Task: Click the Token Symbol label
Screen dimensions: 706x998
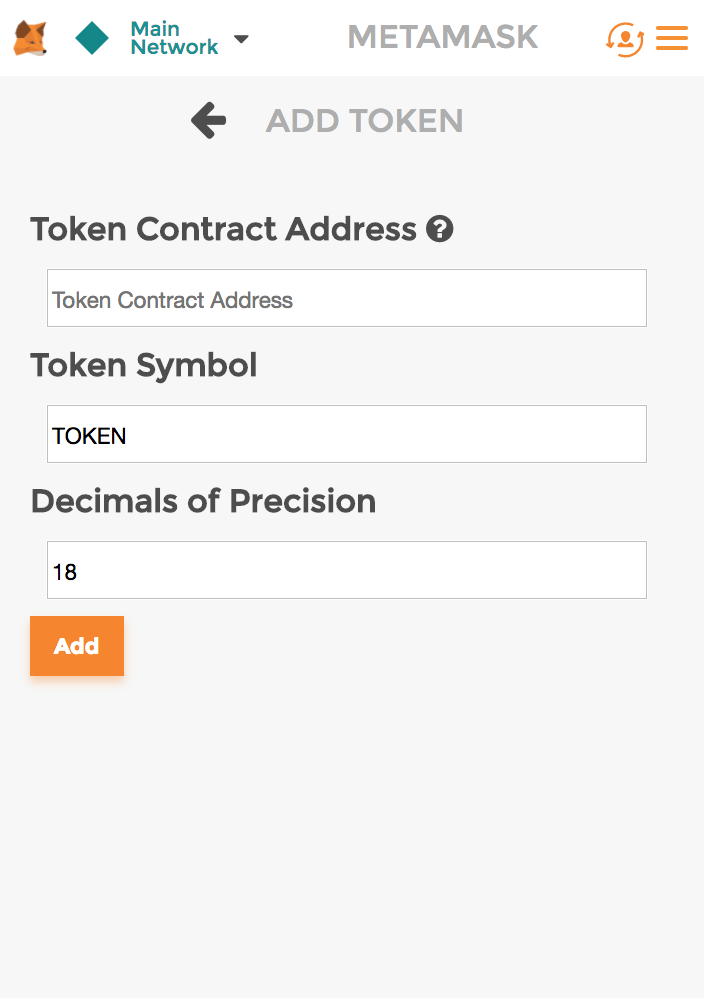Action: 144,366
